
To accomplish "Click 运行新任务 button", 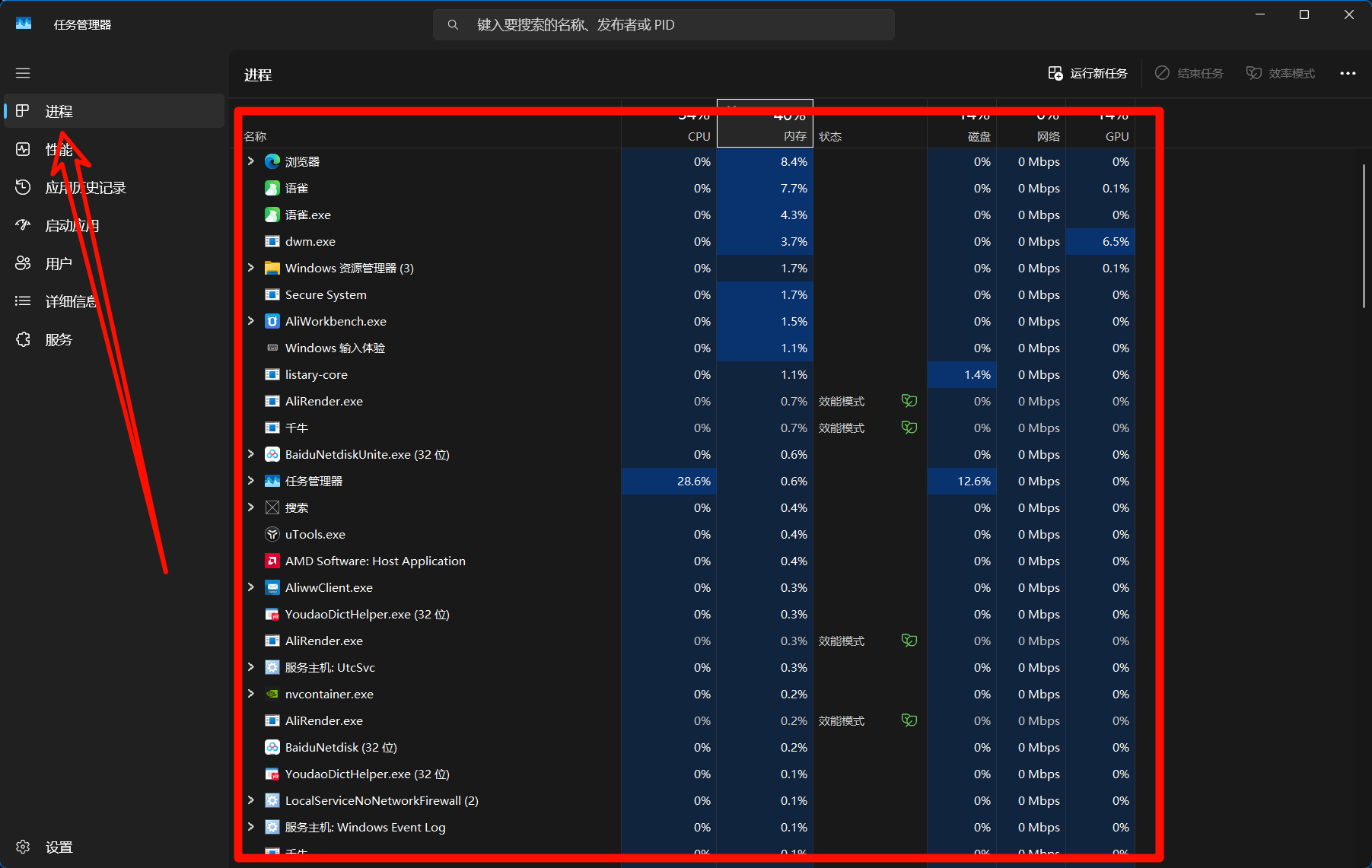I will (x=1087, y=73).
